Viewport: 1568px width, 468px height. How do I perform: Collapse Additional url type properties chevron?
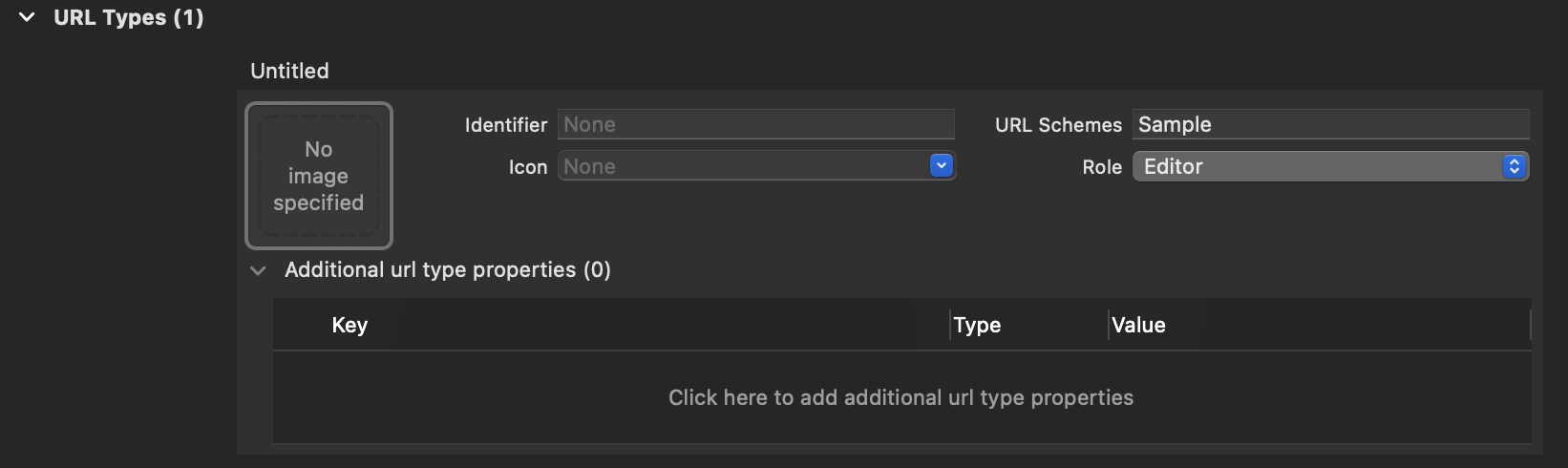point(258,270)
